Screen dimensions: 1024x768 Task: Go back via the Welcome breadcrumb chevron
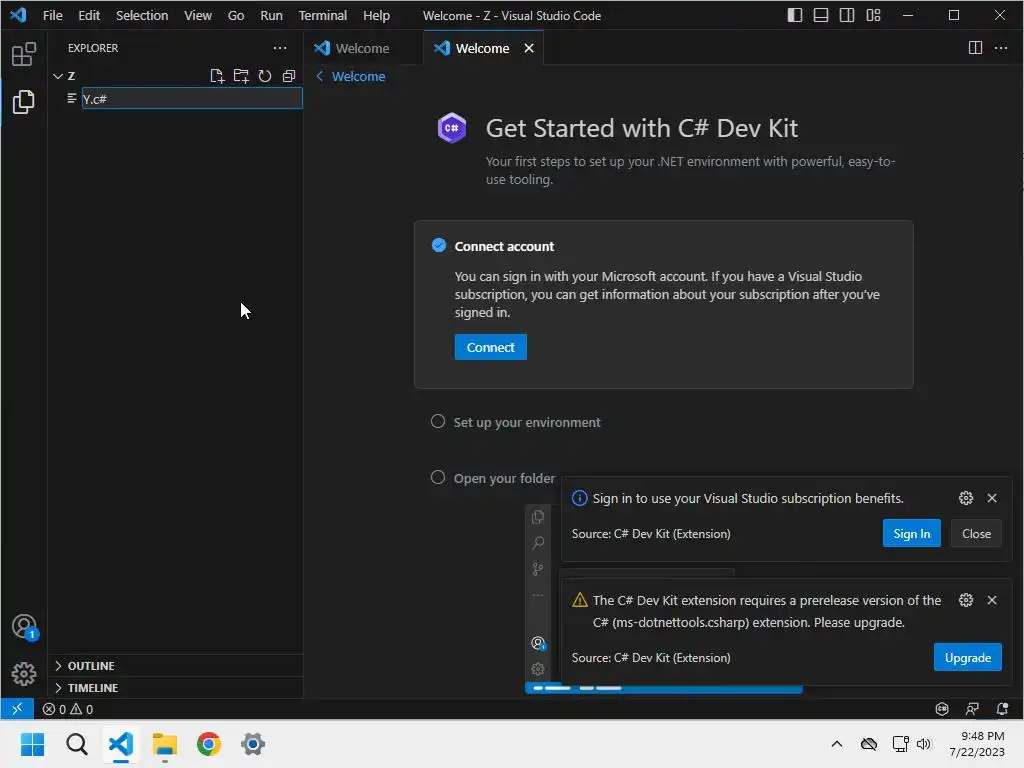(x=320, y=76)
